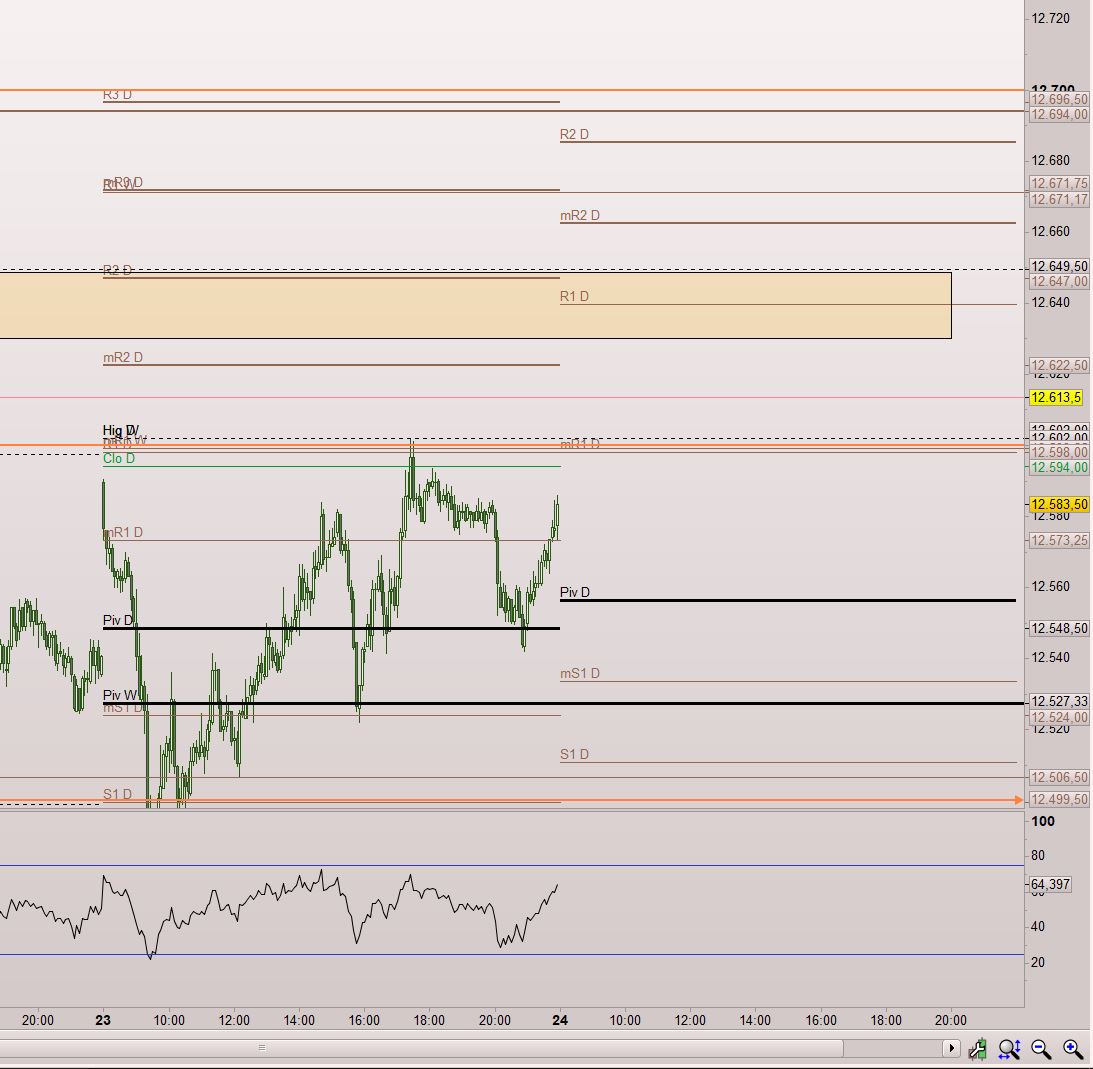This screenshot has width=1093, height=1069.
Task: Click the 12.622,50 price label
Action: [x=1059, y=365]
